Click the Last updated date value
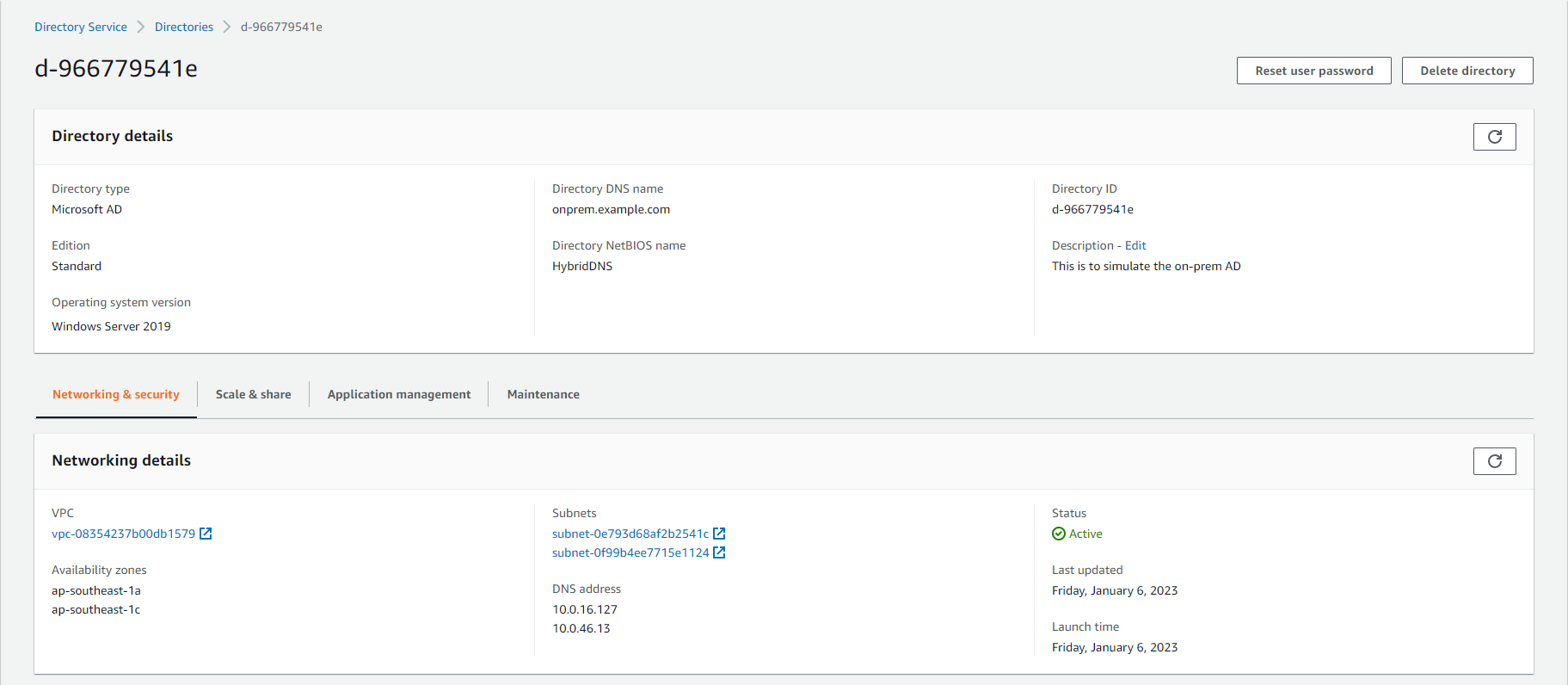 click(1115, 590)
